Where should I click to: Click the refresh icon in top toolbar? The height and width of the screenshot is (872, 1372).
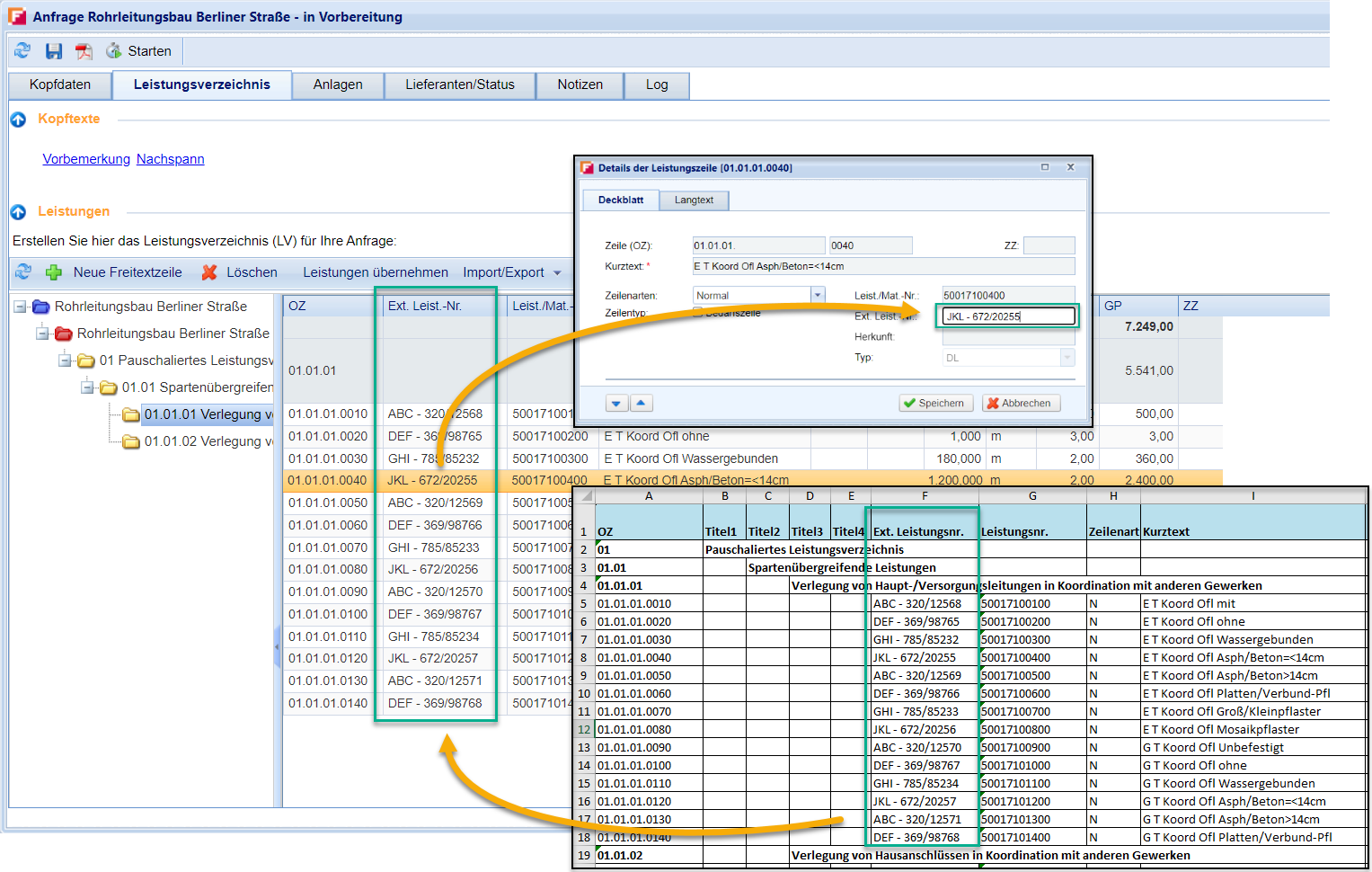click(x=22, y=51)
